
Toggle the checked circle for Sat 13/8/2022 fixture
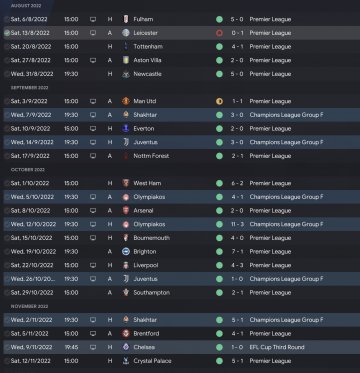coord(7,33)
